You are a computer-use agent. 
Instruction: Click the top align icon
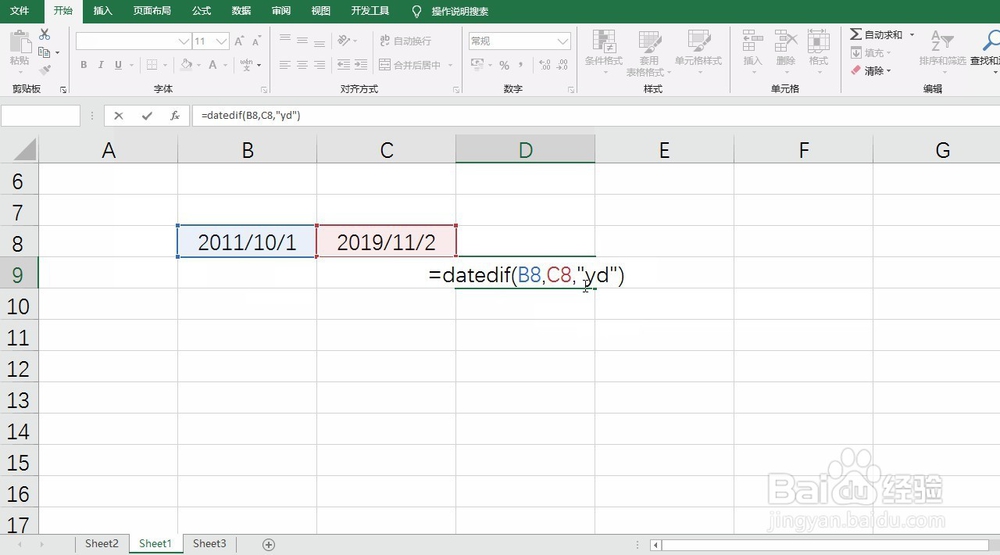(x=285, y=40)
